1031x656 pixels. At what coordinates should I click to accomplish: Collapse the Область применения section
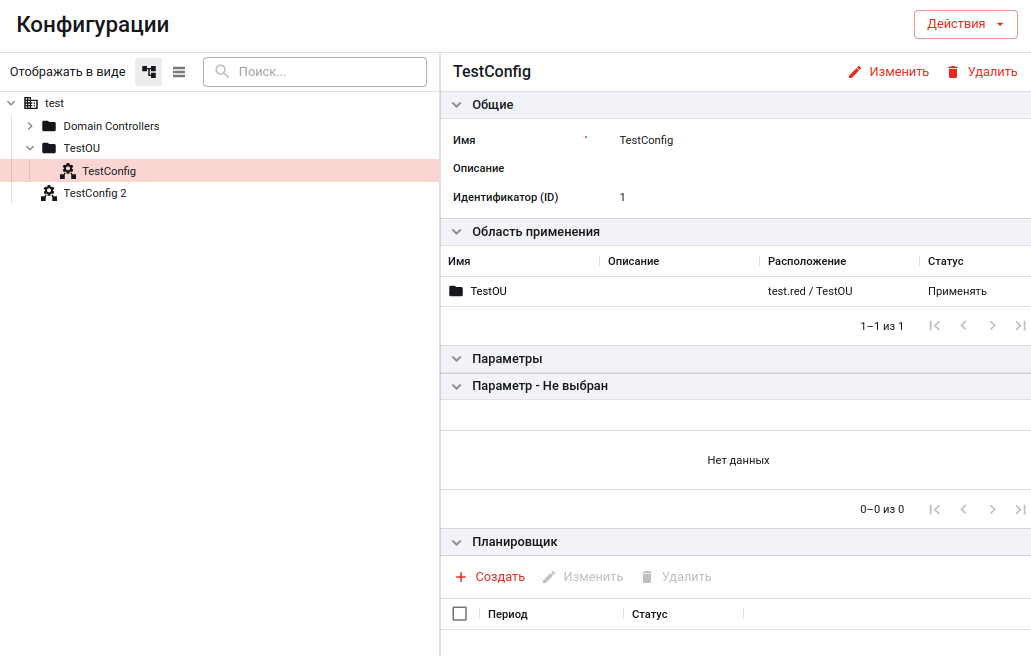click(x=456, y=232)
